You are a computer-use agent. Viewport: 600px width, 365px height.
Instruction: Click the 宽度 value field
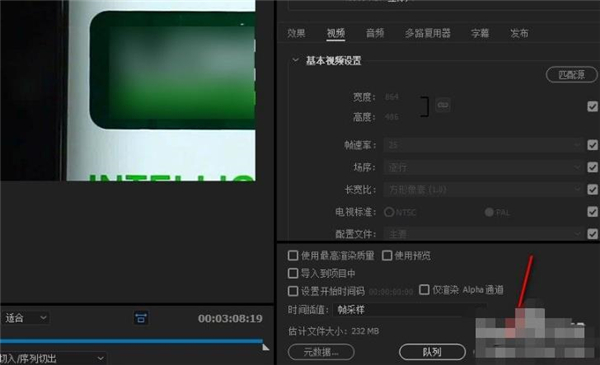click(392, 97)
